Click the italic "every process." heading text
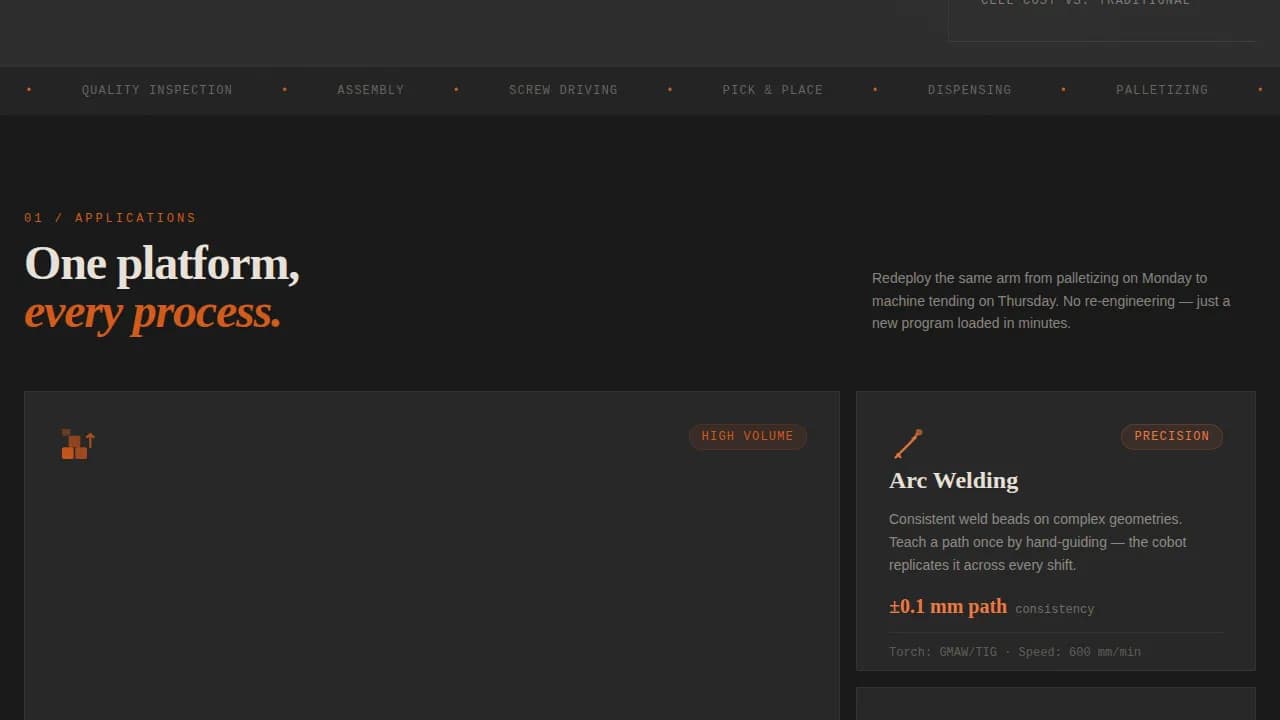Image resolution: width=1280 pixels, height=720 pixels. [153, 312]
